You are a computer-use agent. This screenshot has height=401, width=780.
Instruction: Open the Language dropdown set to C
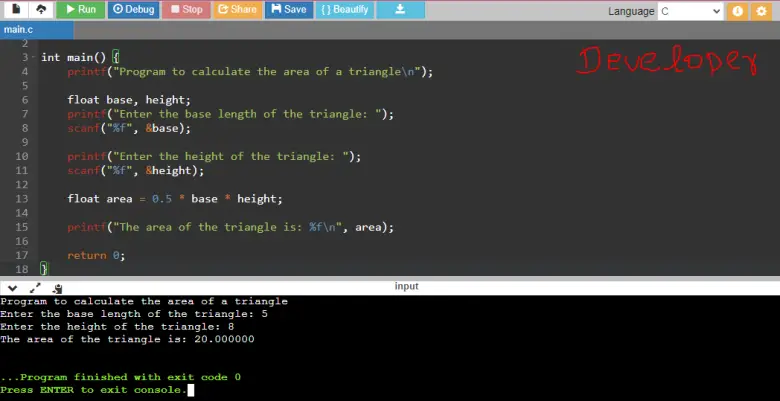click(x=690, y=11)
